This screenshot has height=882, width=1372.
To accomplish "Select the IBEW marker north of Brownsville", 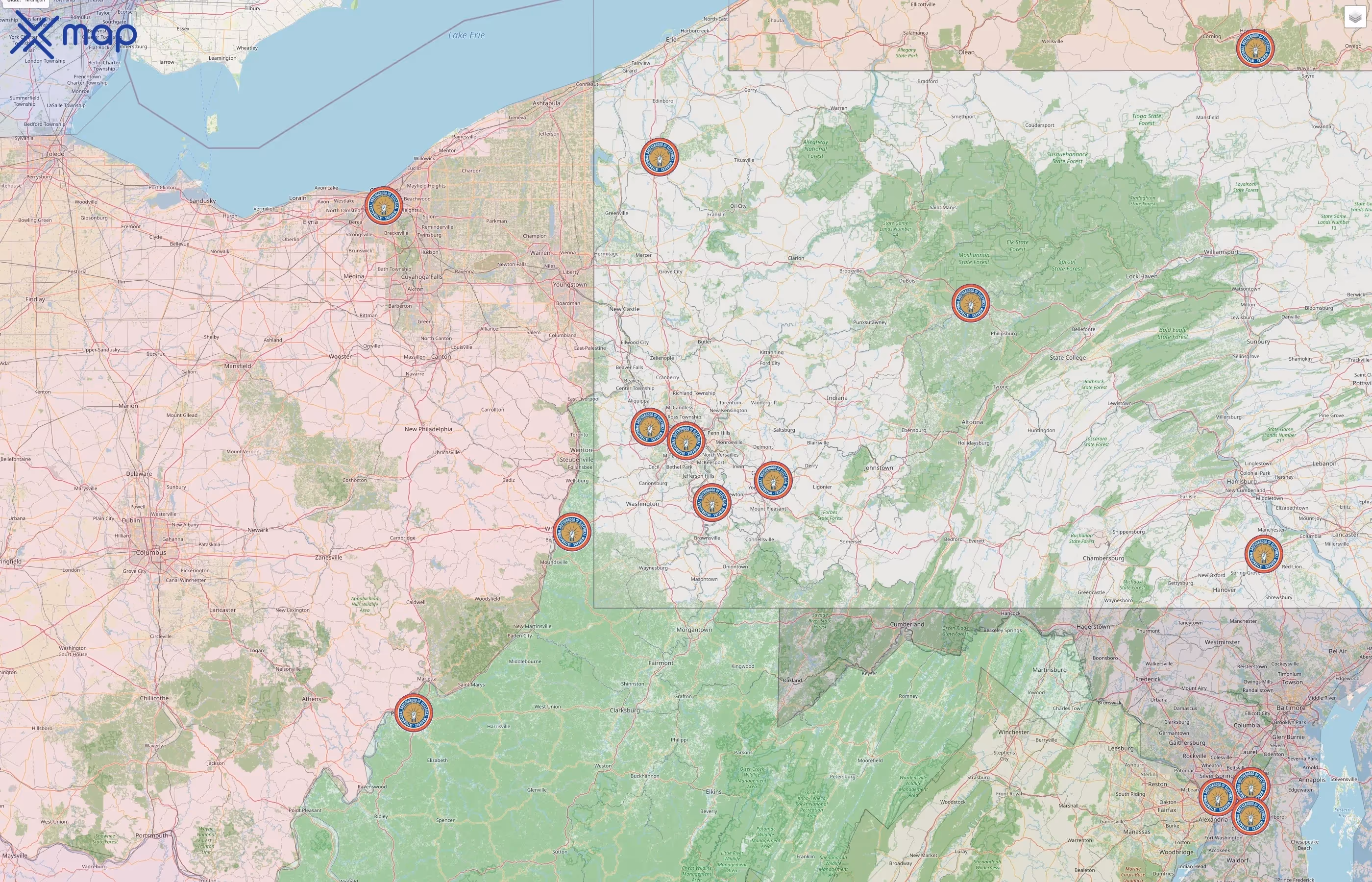I will [712, 502].
